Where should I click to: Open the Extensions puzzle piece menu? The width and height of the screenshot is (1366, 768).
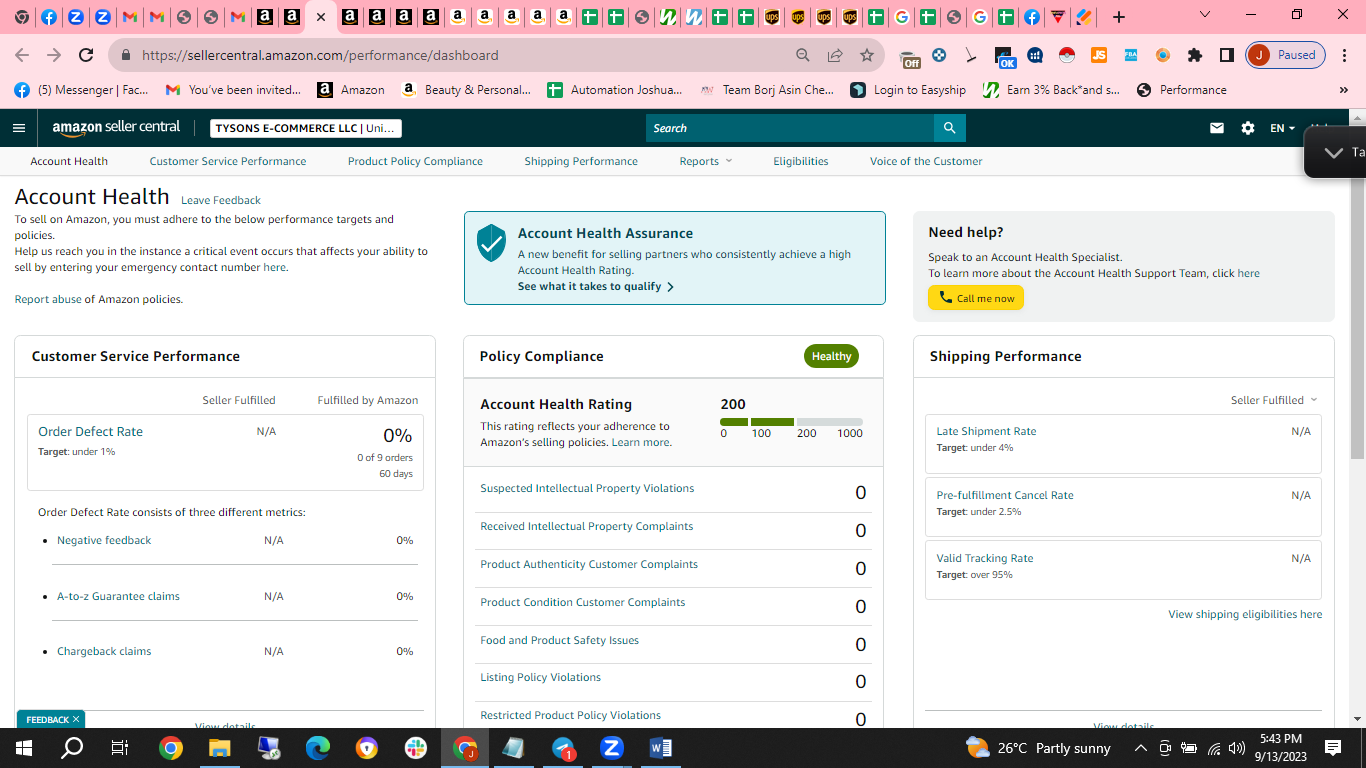pyautogui.click(x=1194, y=55)
